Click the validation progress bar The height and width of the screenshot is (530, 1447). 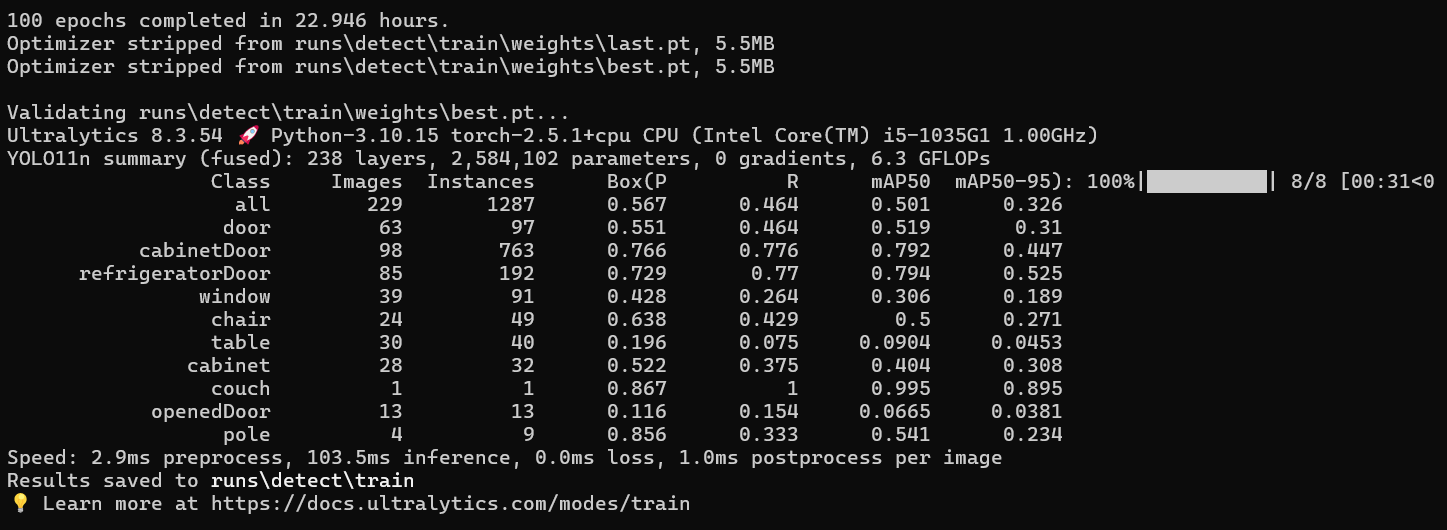(x=1206, y=182)
